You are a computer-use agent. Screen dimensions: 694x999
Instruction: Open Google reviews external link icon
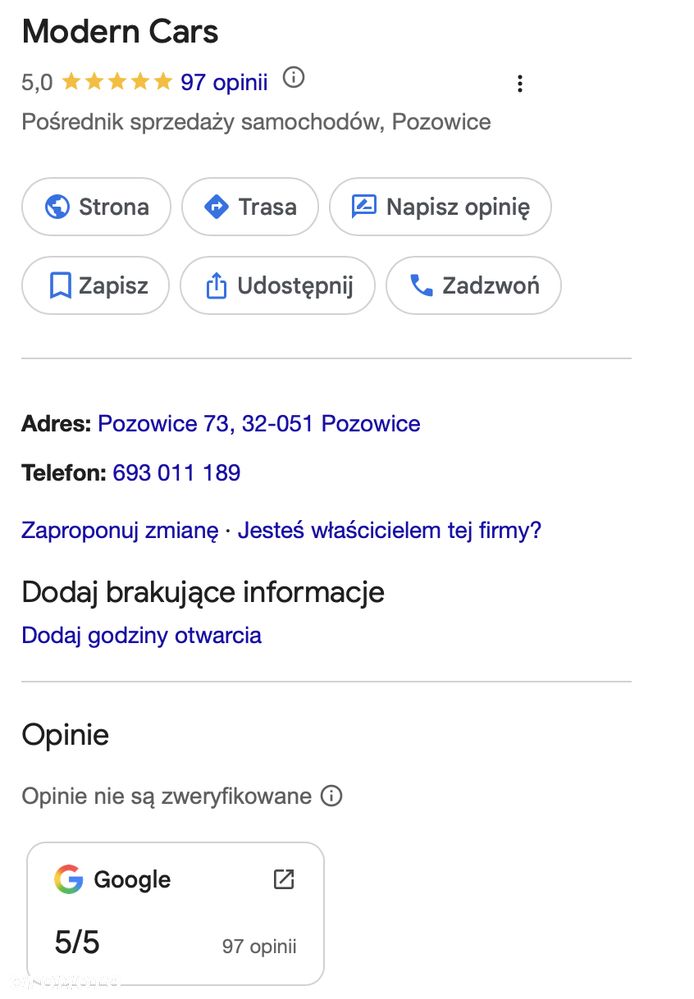coord(284,879)
